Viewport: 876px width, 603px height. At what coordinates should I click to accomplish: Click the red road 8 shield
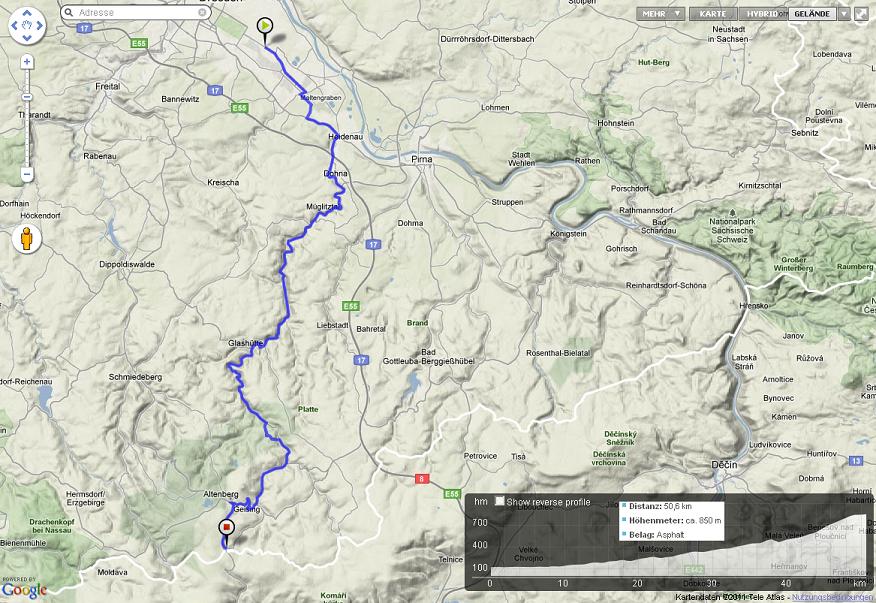(422, 479)
